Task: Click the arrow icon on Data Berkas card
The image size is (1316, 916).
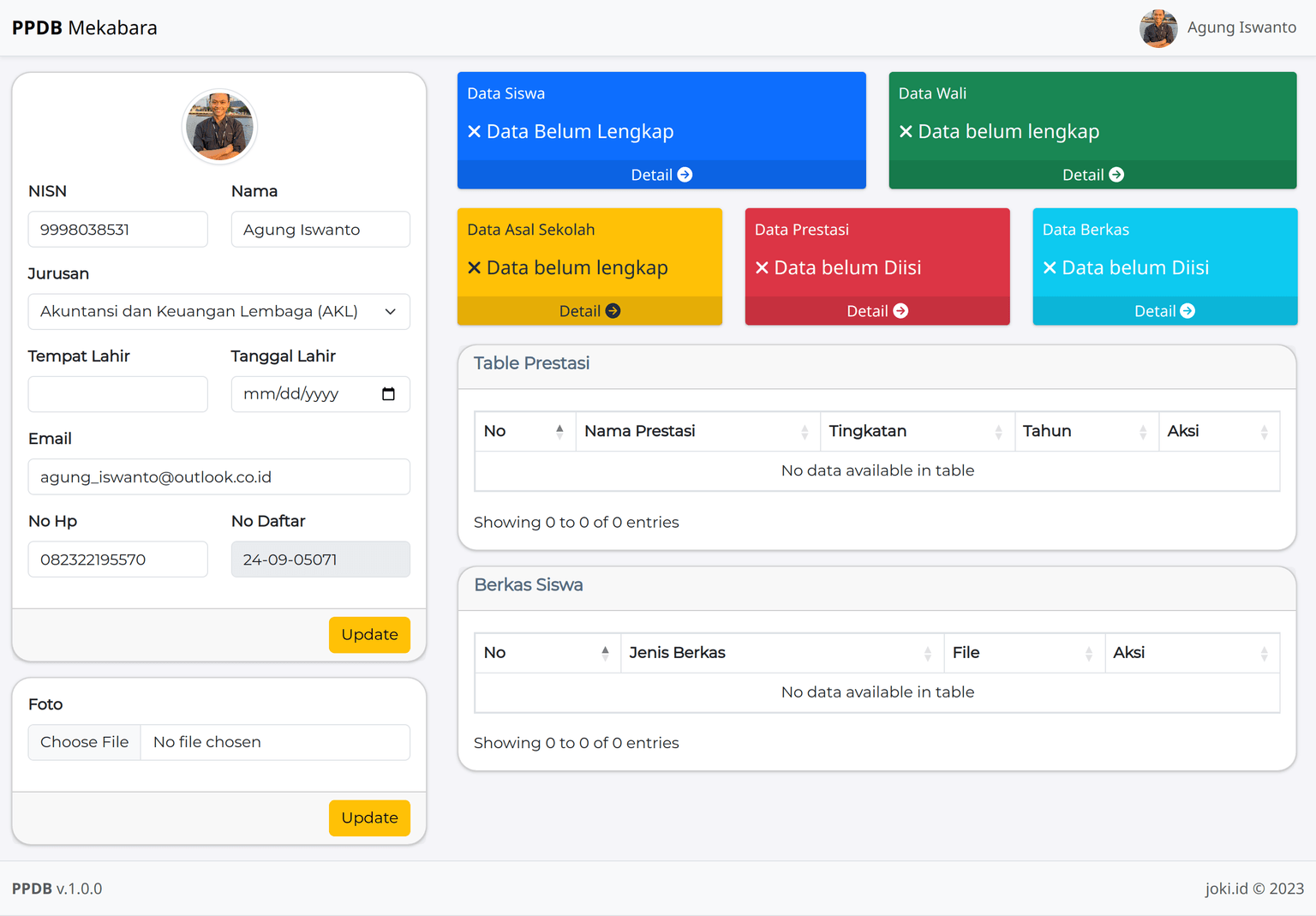Action: pyautogui.click(x=1187, y=311)
